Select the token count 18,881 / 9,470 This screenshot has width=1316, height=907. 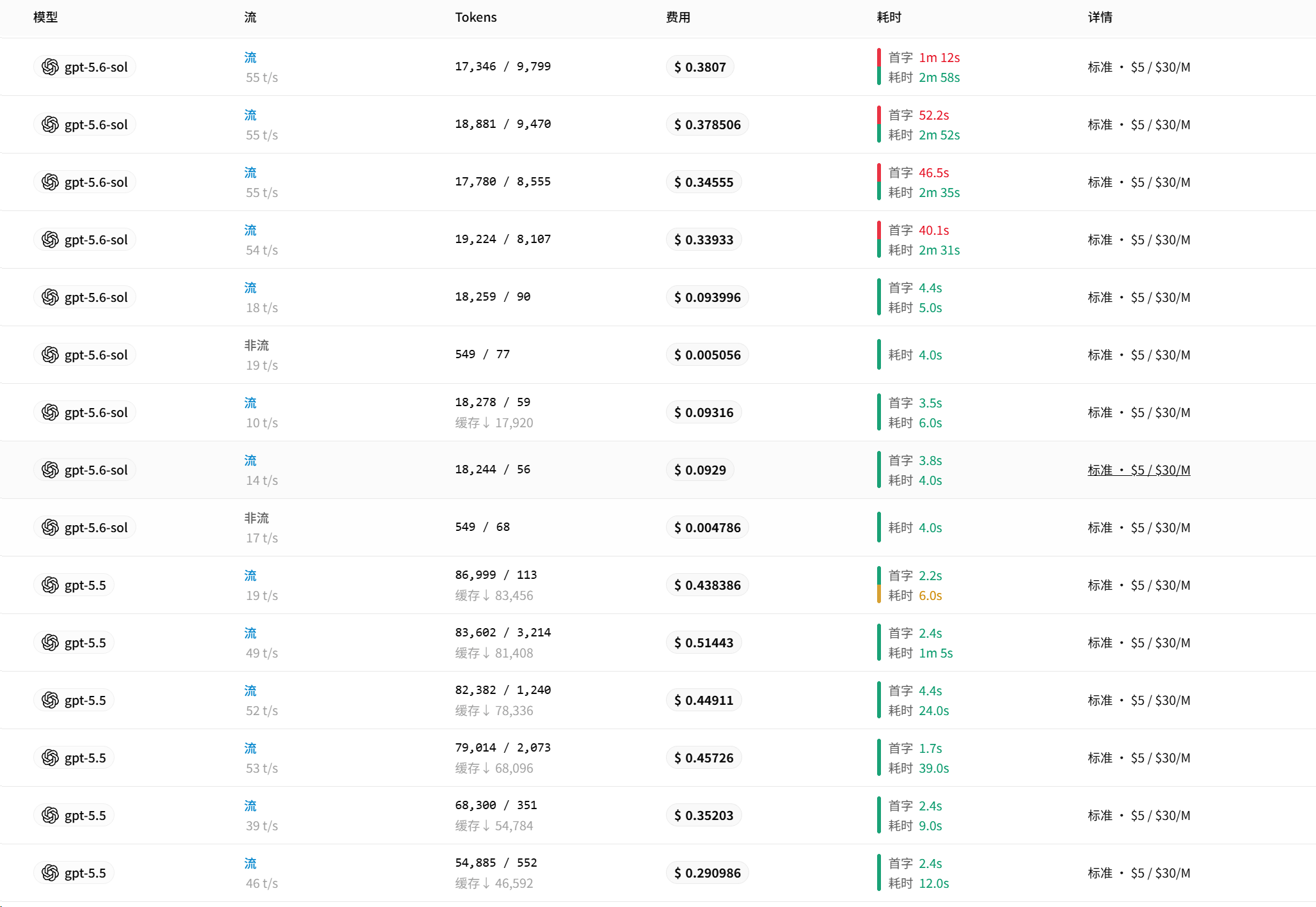point(503,124)
